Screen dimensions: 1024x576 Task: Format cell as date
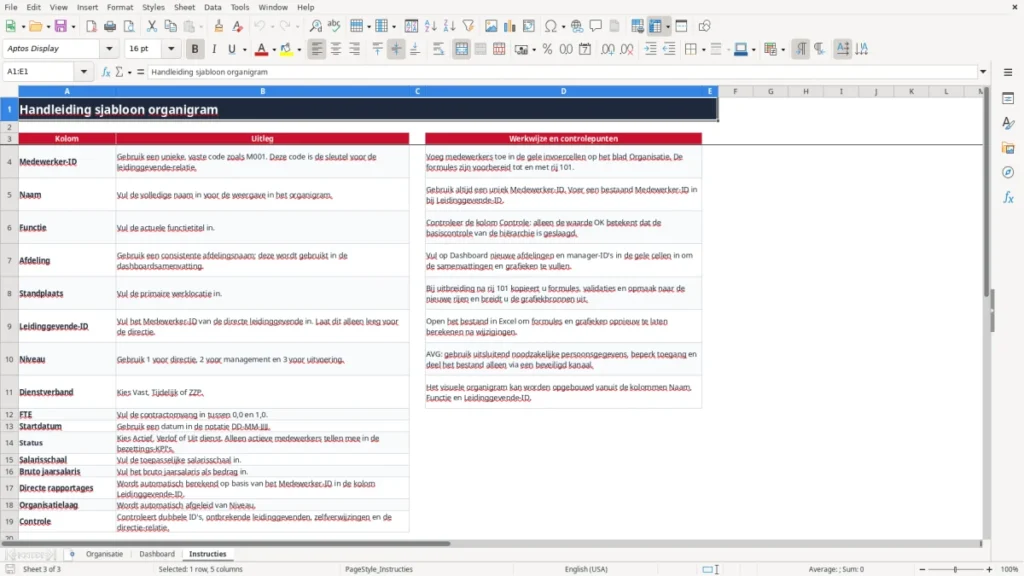(585, 49)
